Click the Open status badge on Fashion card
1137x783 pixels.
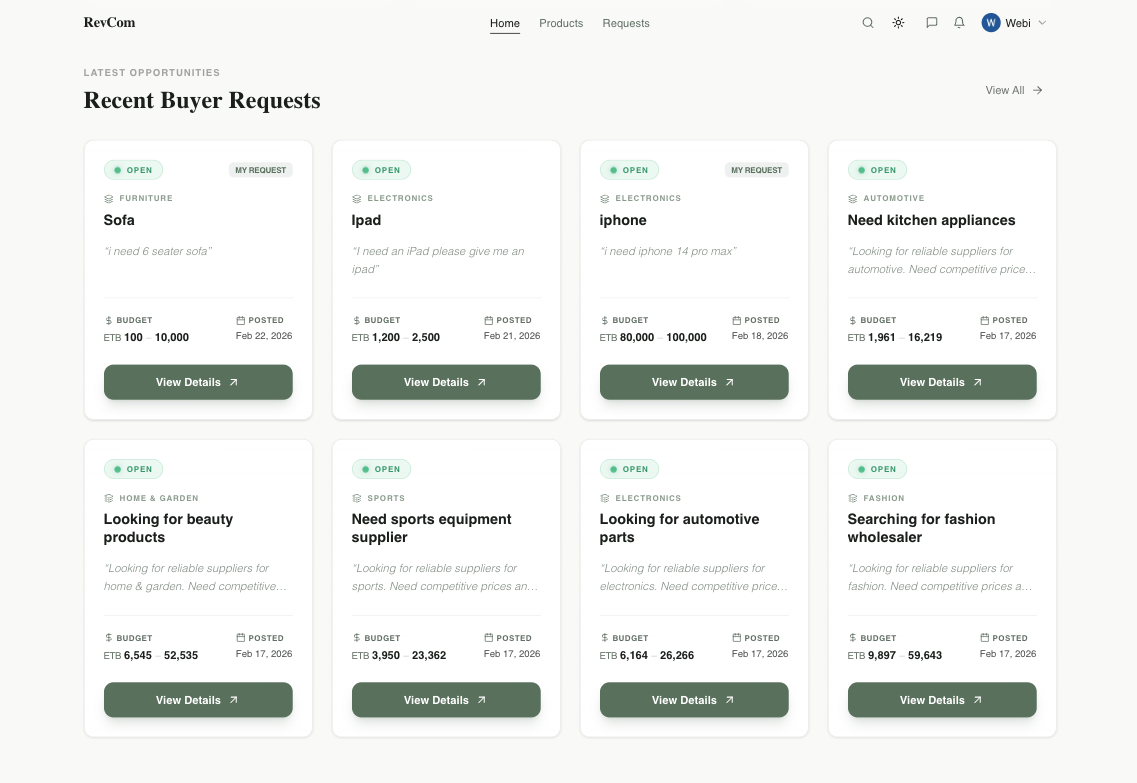coord(877,469)
